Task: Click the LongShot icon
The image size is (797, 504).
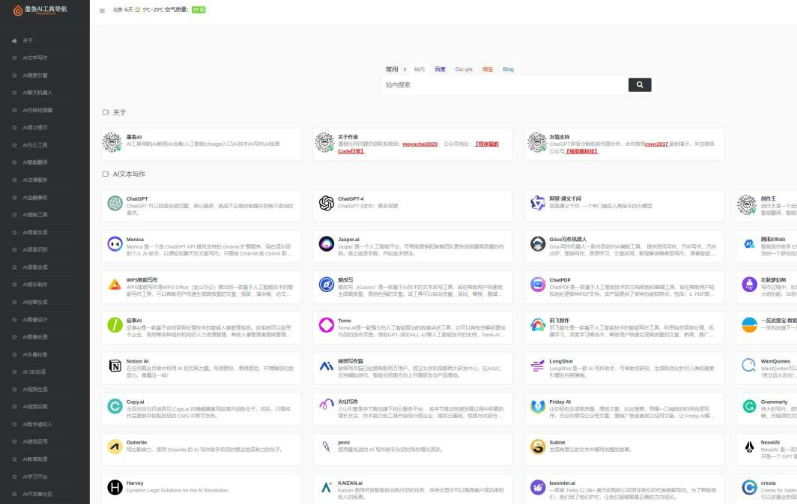Action: click(x=538, y=365)
